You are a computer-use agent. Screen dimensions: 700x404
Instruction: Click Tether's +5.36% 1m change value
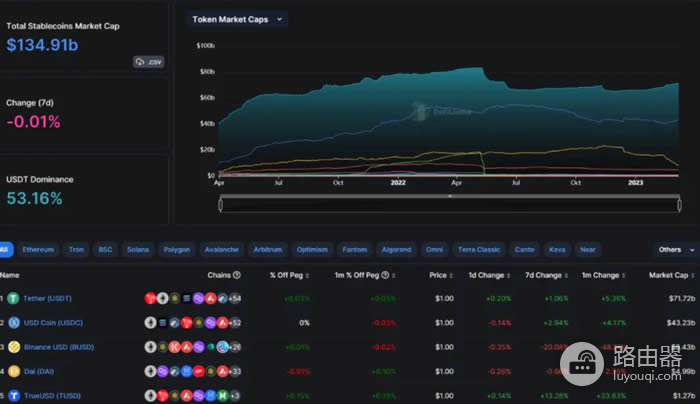(613, 298)
